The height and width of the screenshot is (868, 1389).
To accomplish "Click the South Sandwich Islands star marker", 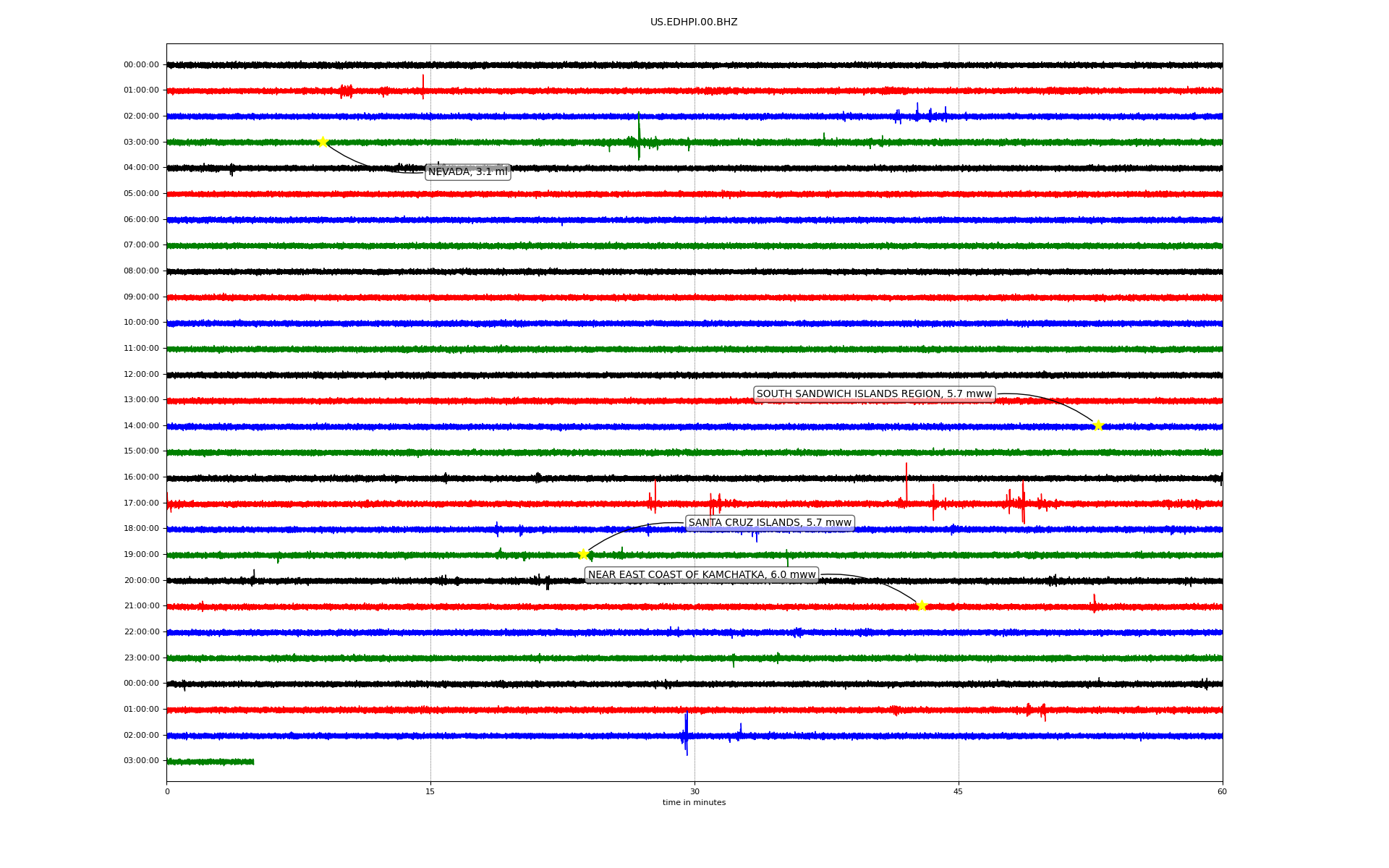I will (x=1097, y=425).
